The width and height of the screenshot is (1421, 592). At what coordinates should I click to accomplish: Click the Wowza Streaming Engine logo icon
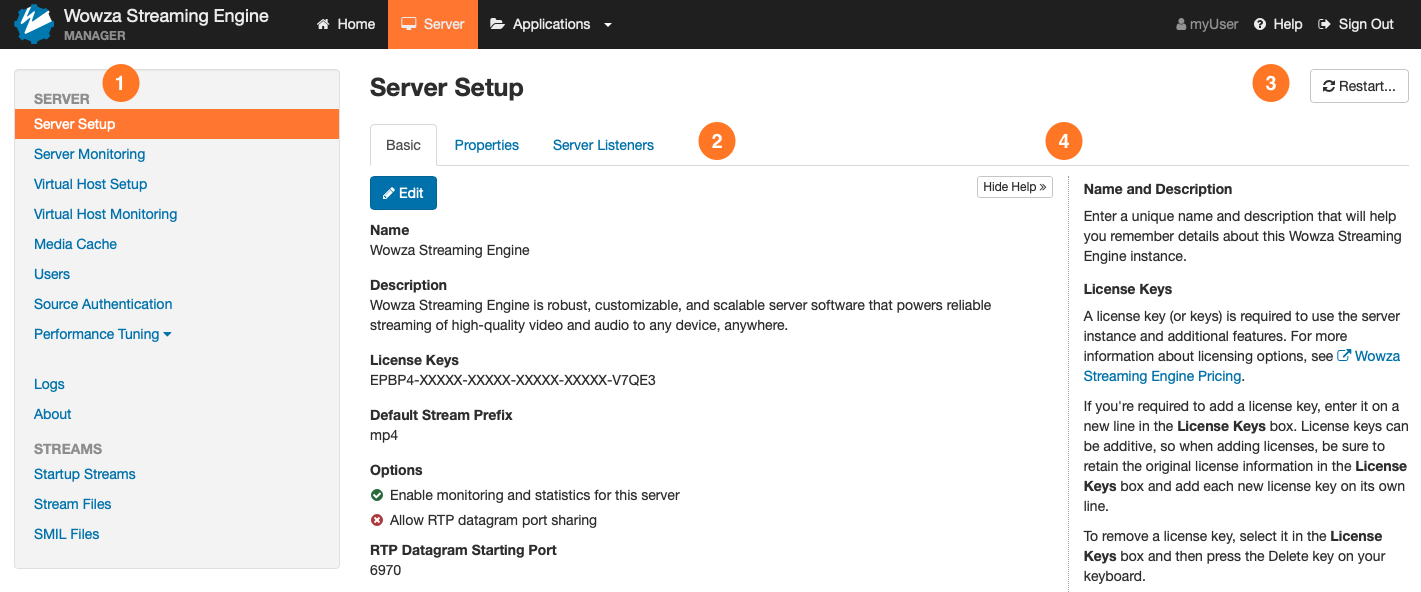34,24
